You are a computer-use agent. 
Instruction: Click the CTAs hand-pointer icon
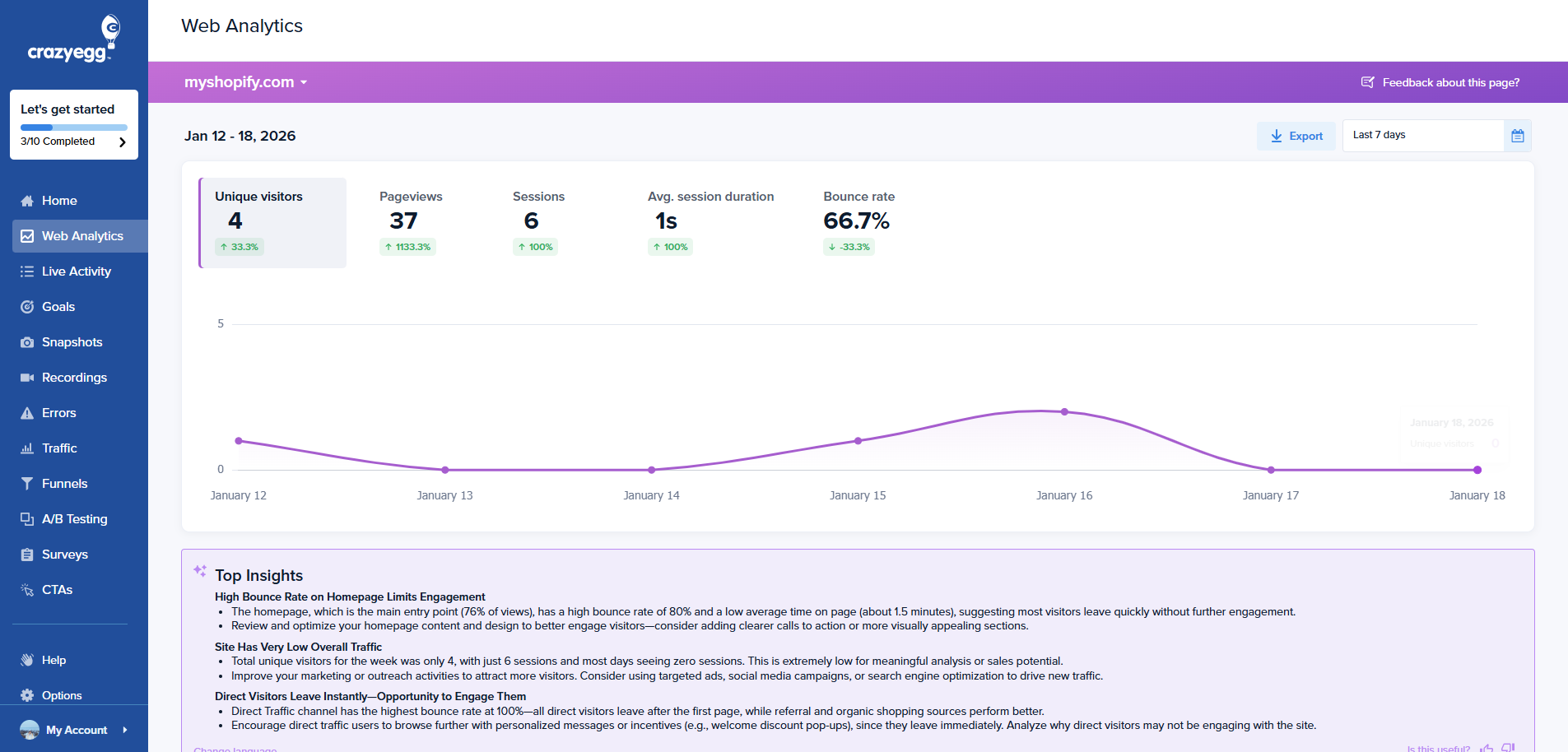click(27, 589)
